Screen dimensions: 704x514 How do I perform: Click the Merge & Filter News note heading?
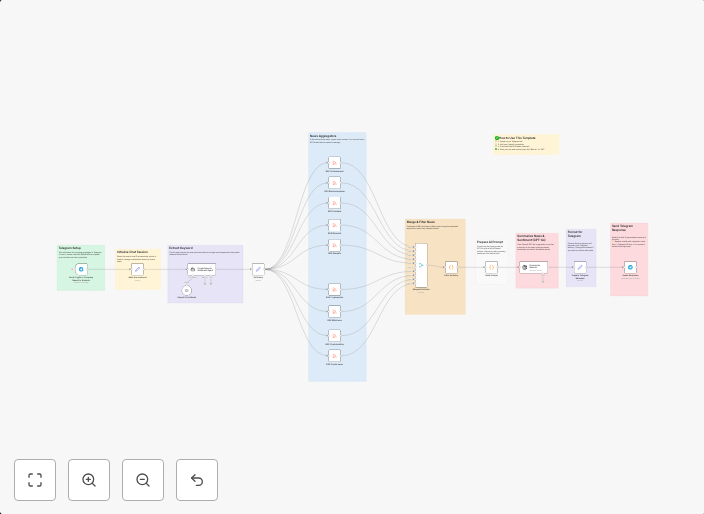(x=420, y=222)
